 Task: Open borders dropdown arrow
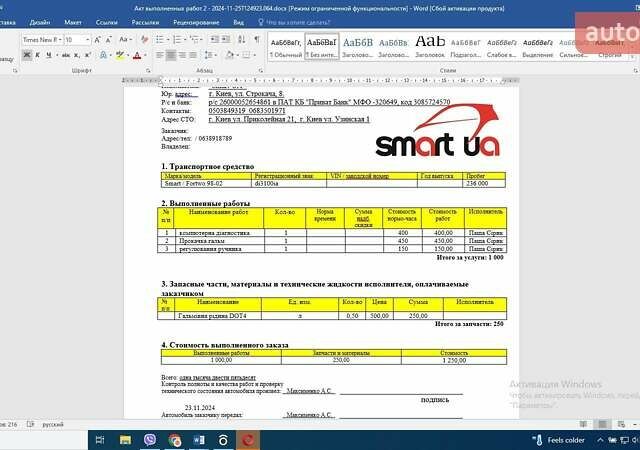coord(254,55)
